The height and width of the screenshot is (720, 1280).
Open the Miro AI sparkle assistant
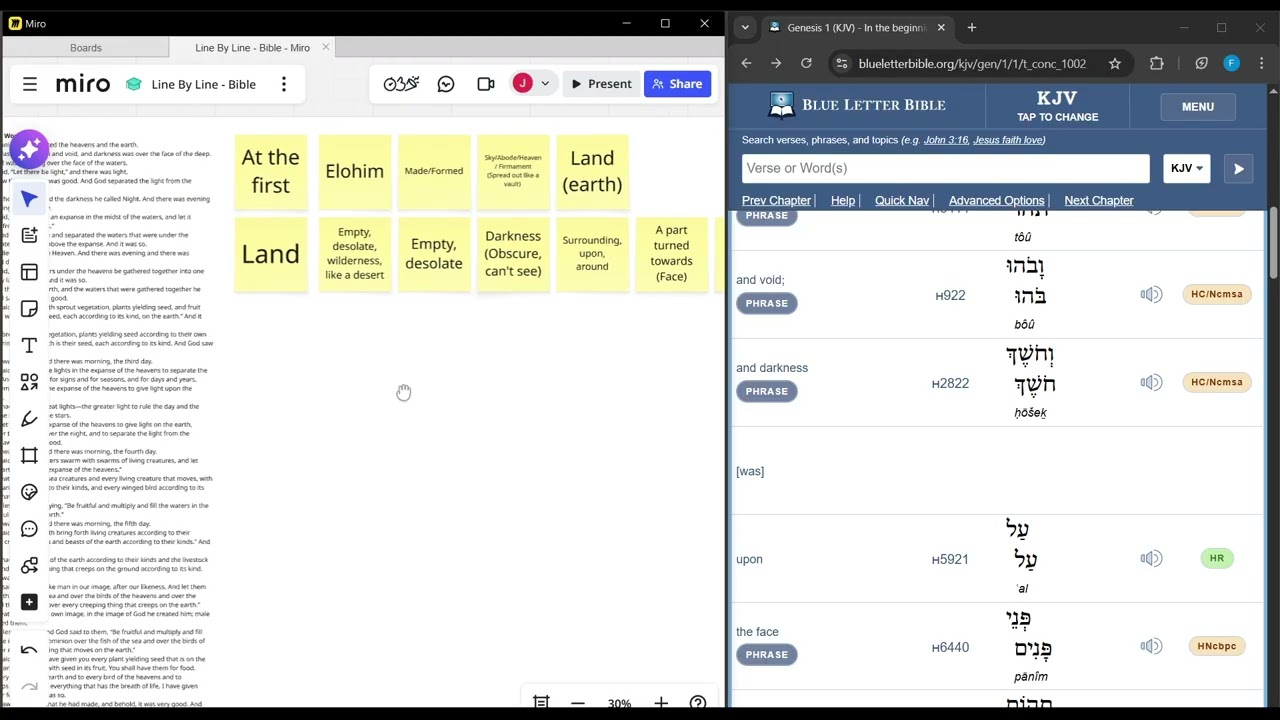(29, 150)
